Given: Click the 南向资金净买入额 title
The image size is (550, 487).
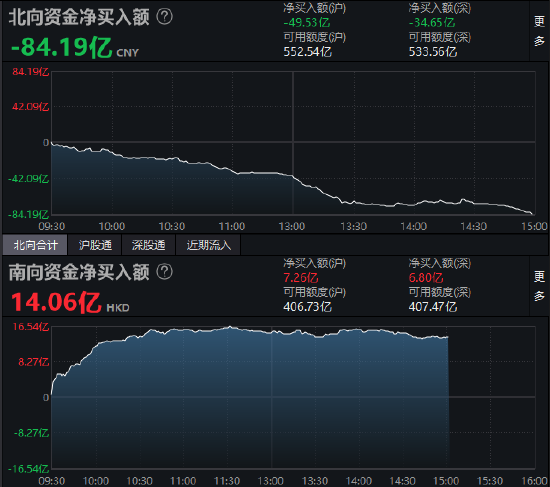Looking at the screenshot, I should click(79, 272).
